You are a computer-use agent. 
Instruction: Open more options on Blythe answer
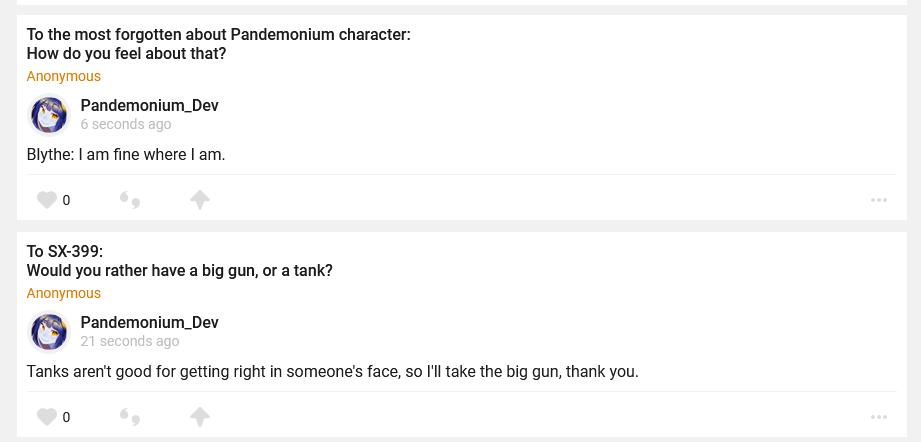(879, 200)
